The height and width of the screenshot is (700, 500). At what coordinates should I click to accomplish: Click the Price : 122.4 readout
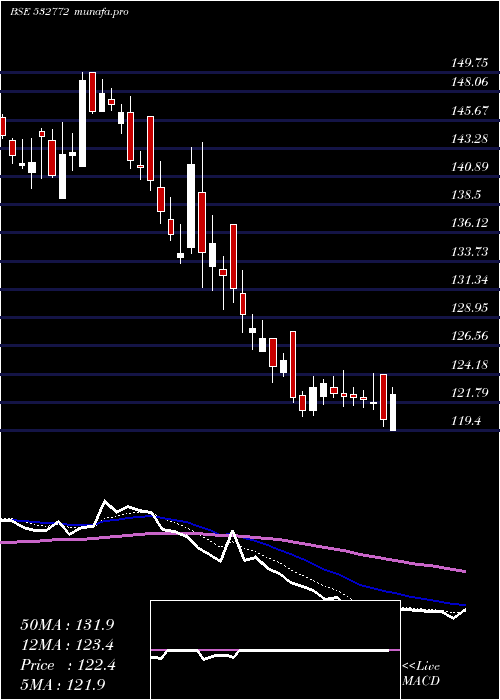68,665
